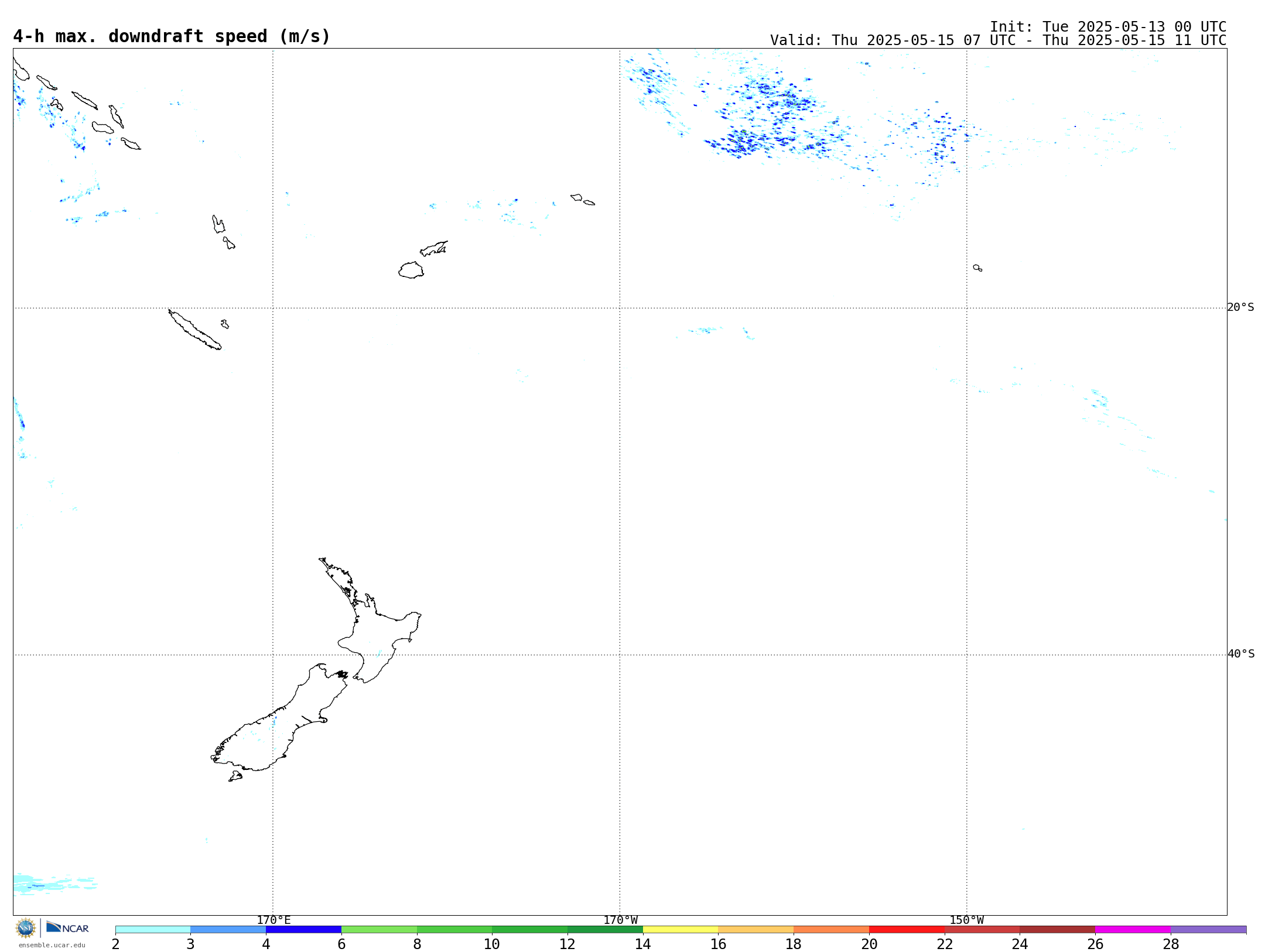Click the yellow 14-16 color swatch

tap(681, 929)
